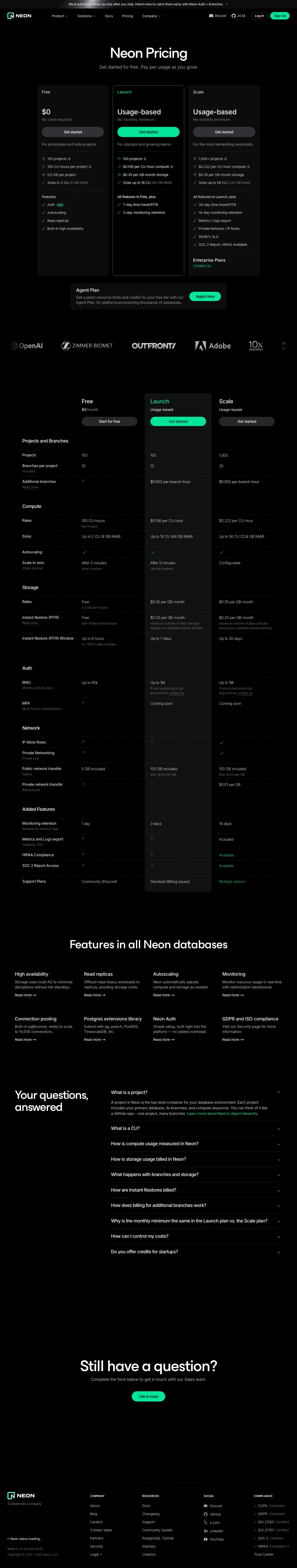Click the x.com icon in the footer
This screenshot has height=1568, width=297.
(206, 1522)
